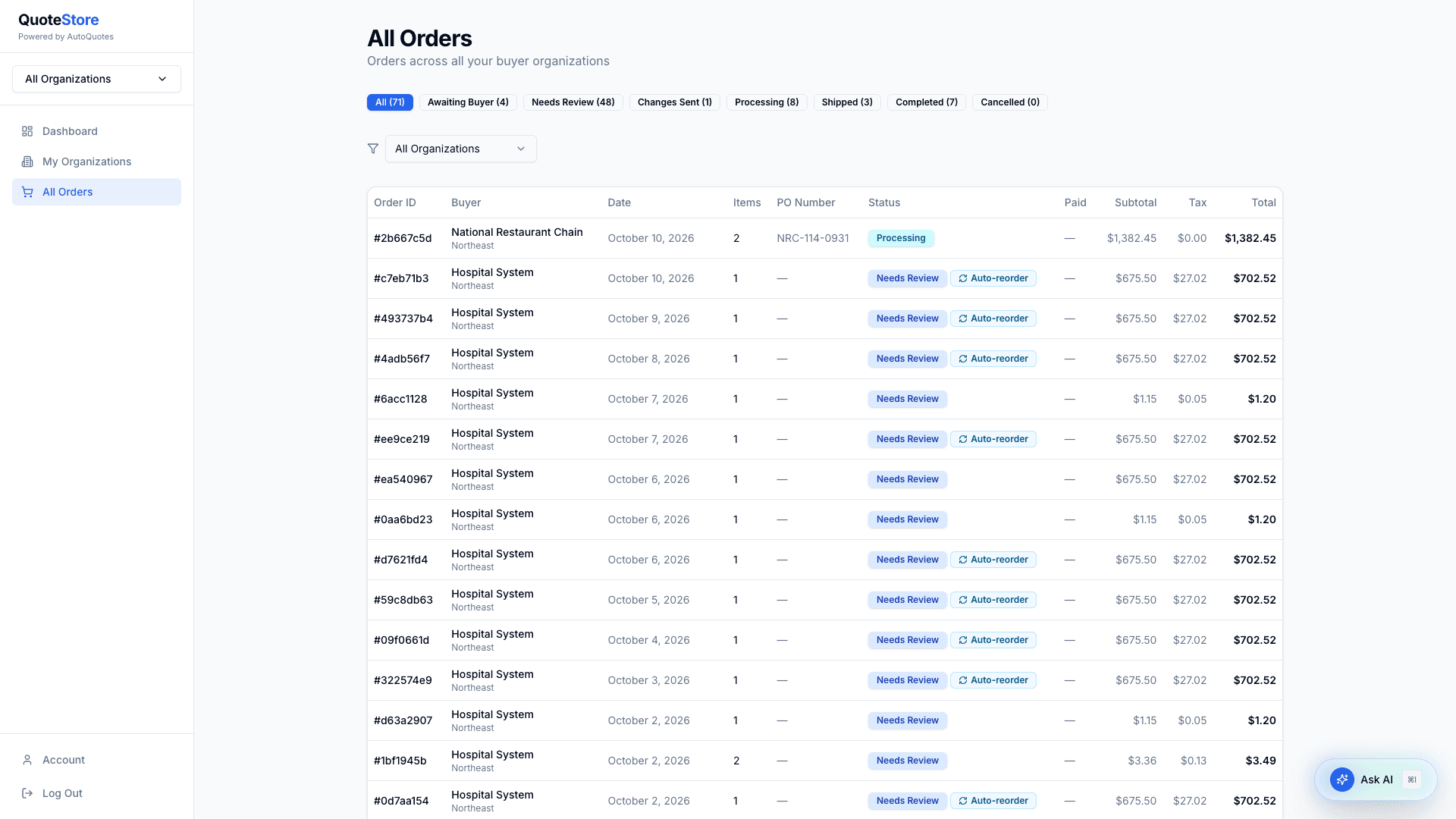Click Auto-reorder badge on order #4adb56f7
The height and width of the screenshot is (819, 1456).
click(993, 359)
